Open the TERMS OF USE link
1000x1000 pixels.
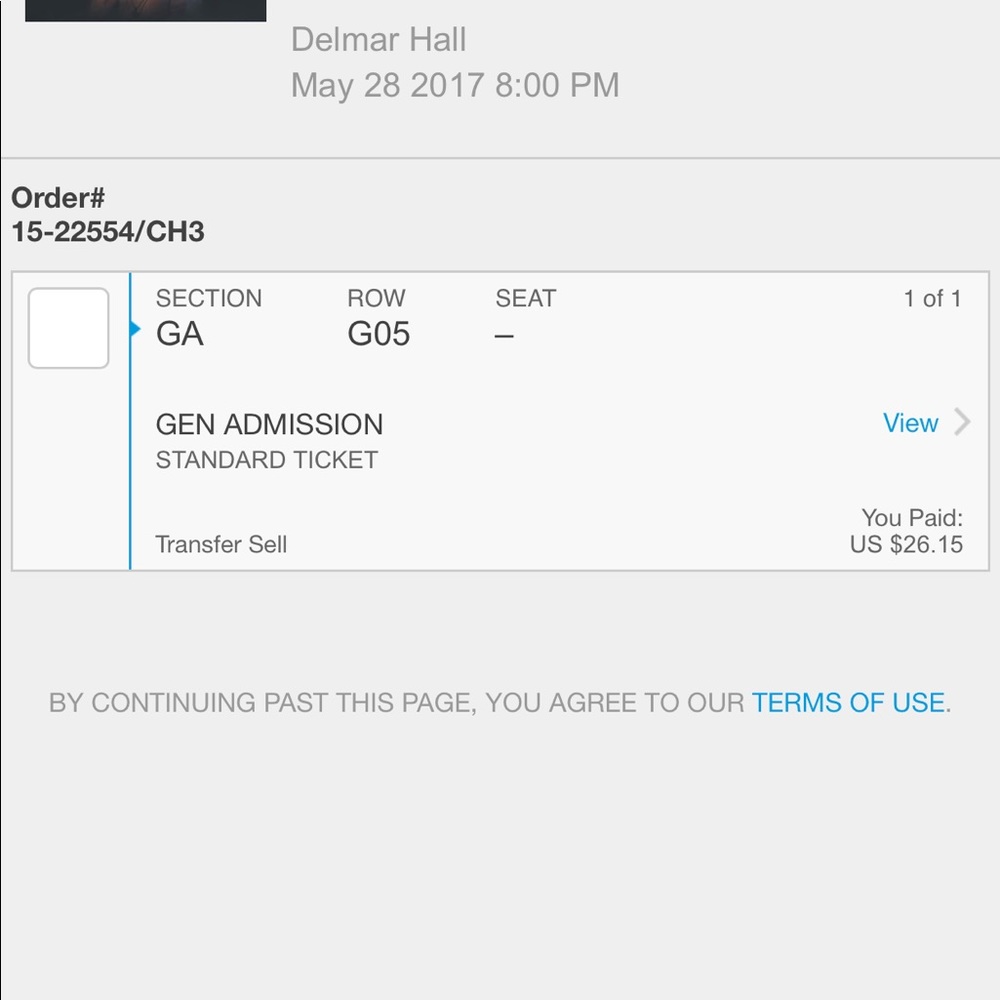pos(848,702)
